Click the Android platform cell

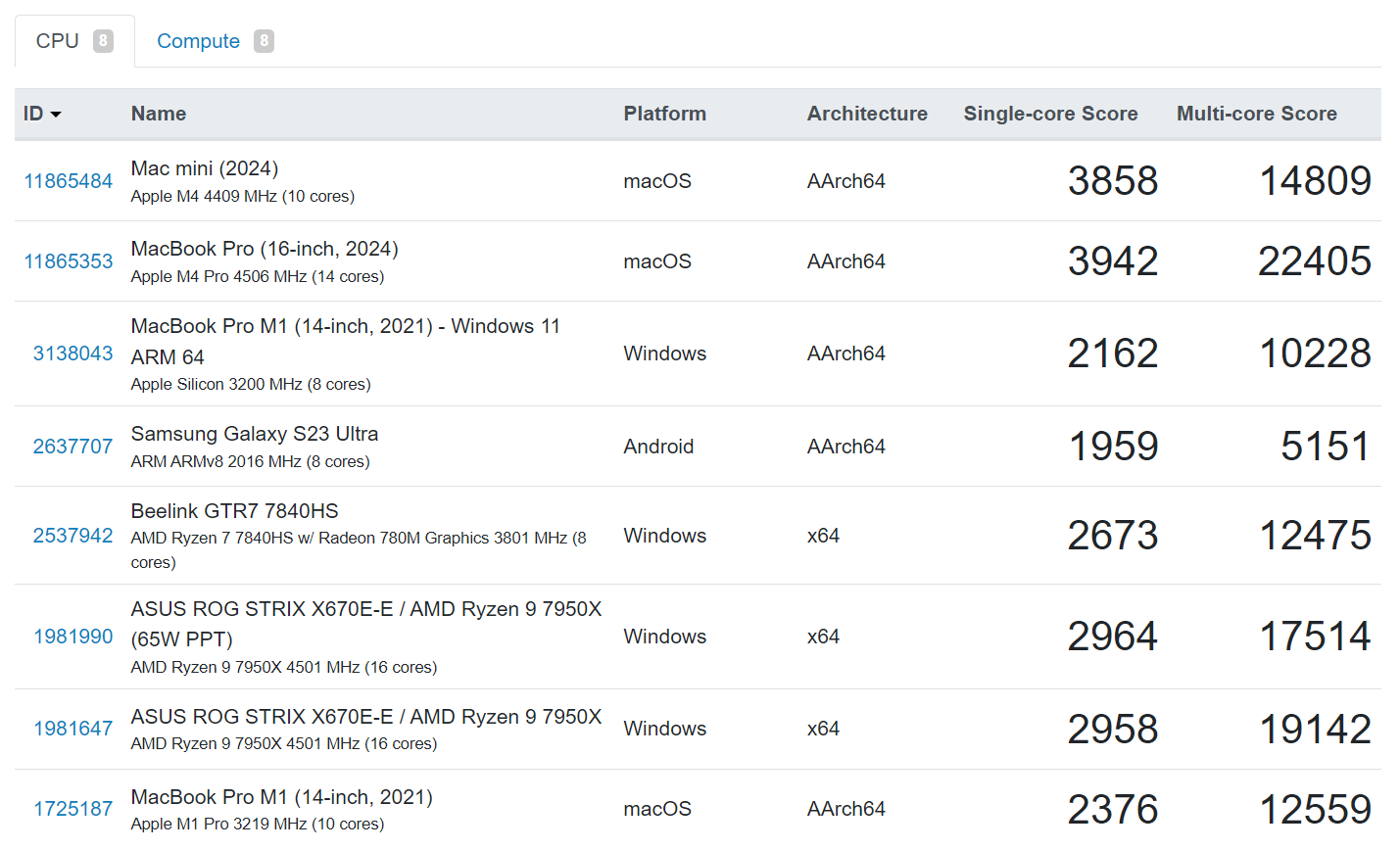(658, 447)
